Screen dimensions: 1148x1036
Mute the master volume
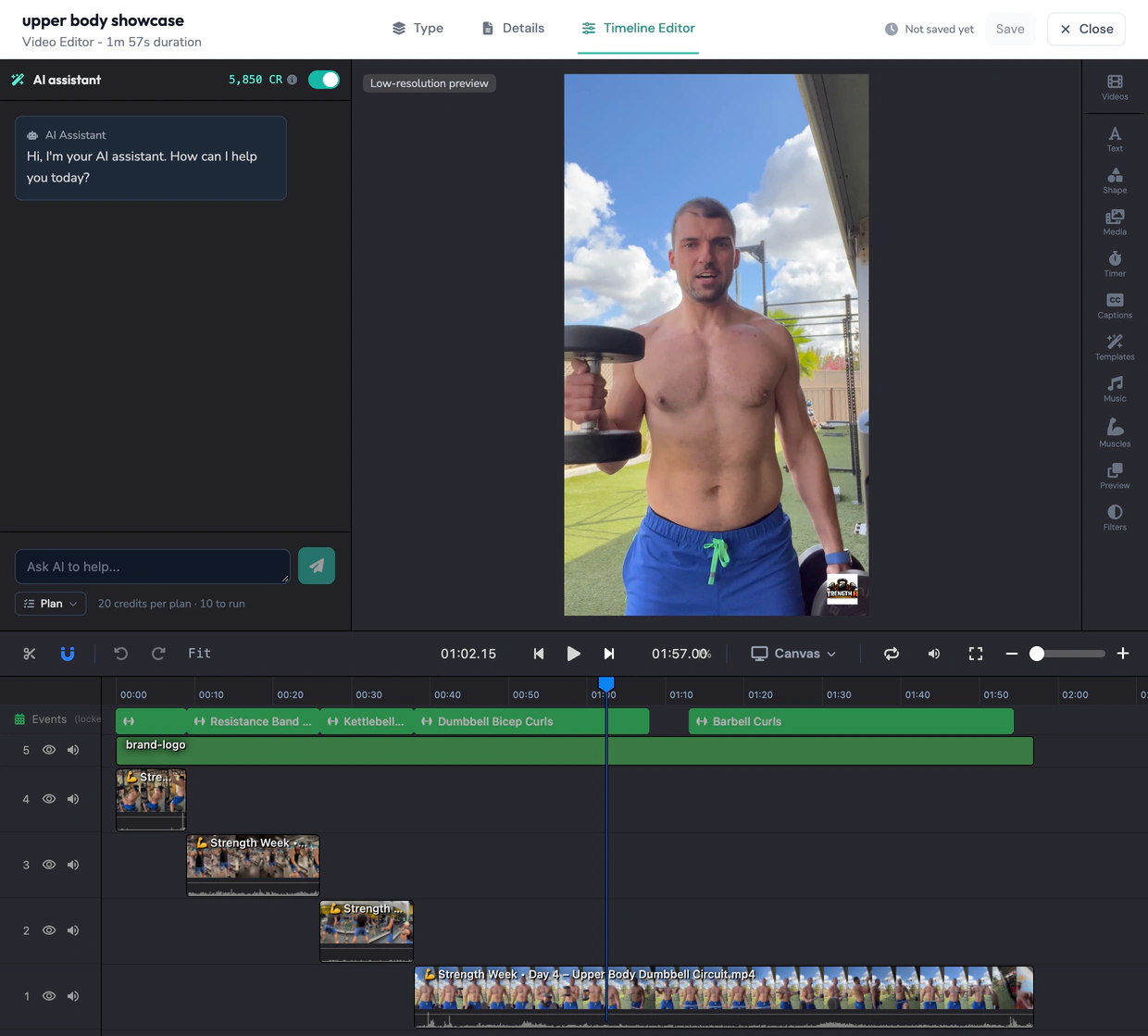(x=934, y=654)
